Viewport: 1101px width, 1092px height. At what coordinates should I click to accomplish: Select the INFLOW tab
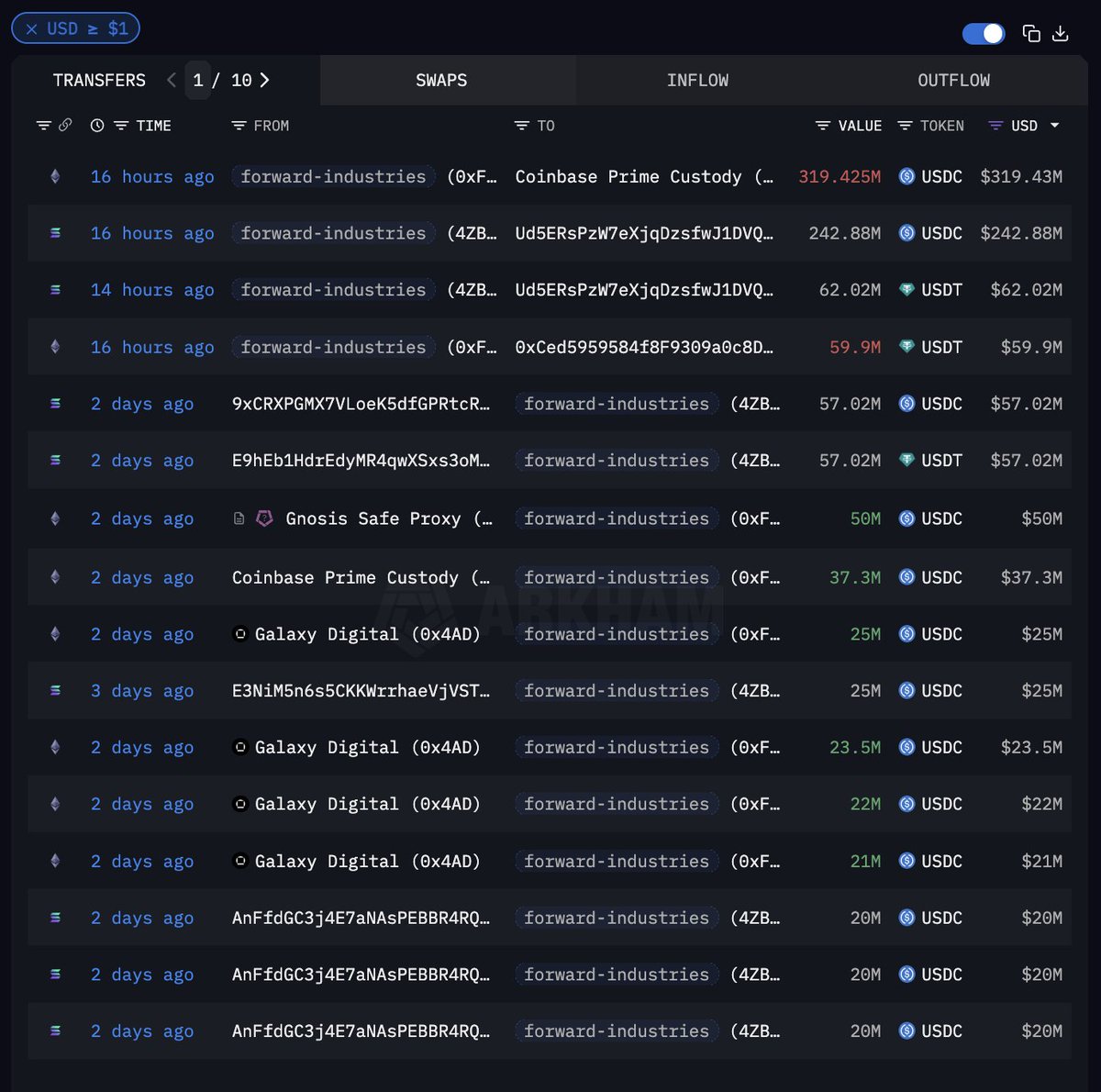click(697, 80)
